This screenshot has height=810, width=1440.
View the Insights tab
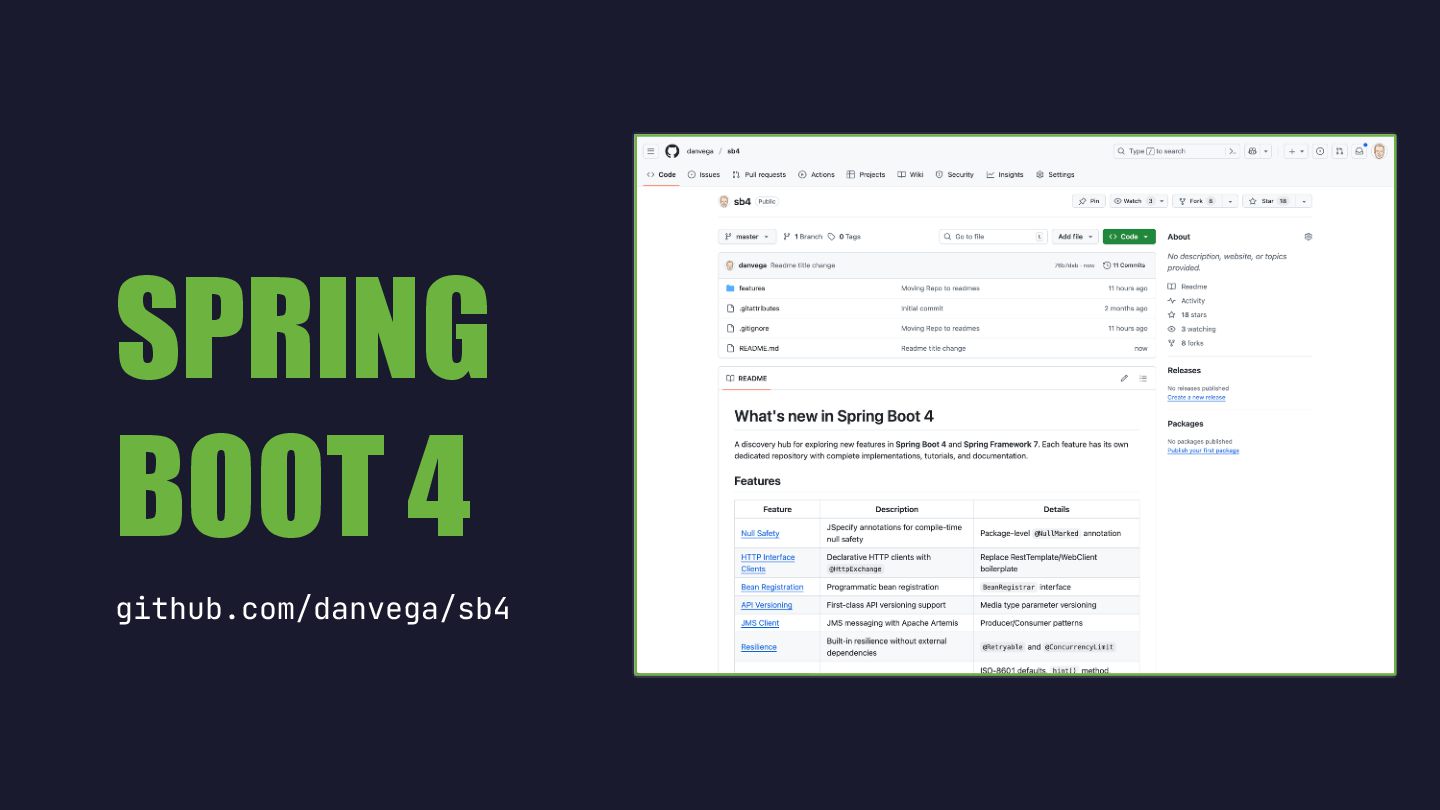click(1005, 175)
